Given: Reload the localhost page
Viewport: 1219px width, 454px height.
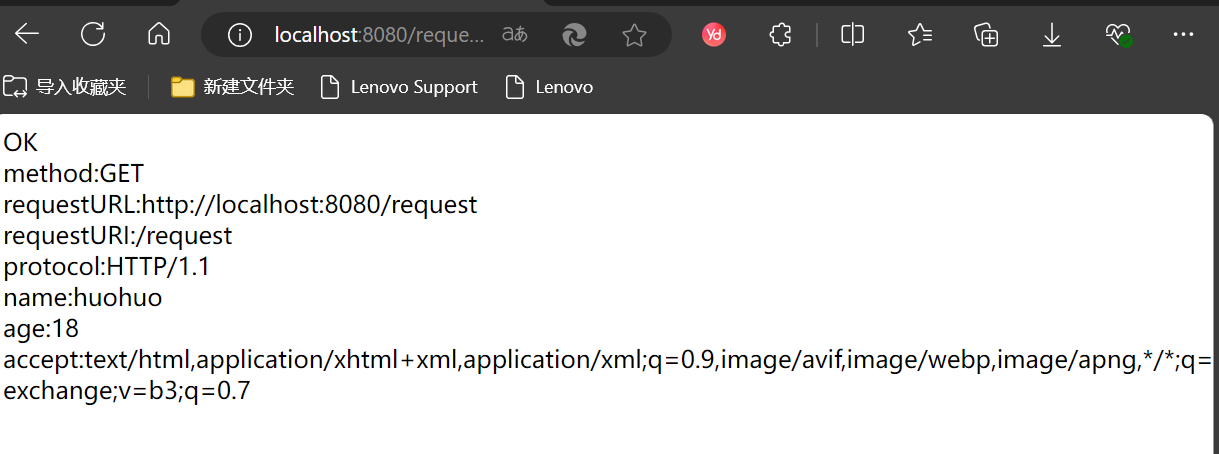Looking at the screenshot, I should (x=93, y=35).
